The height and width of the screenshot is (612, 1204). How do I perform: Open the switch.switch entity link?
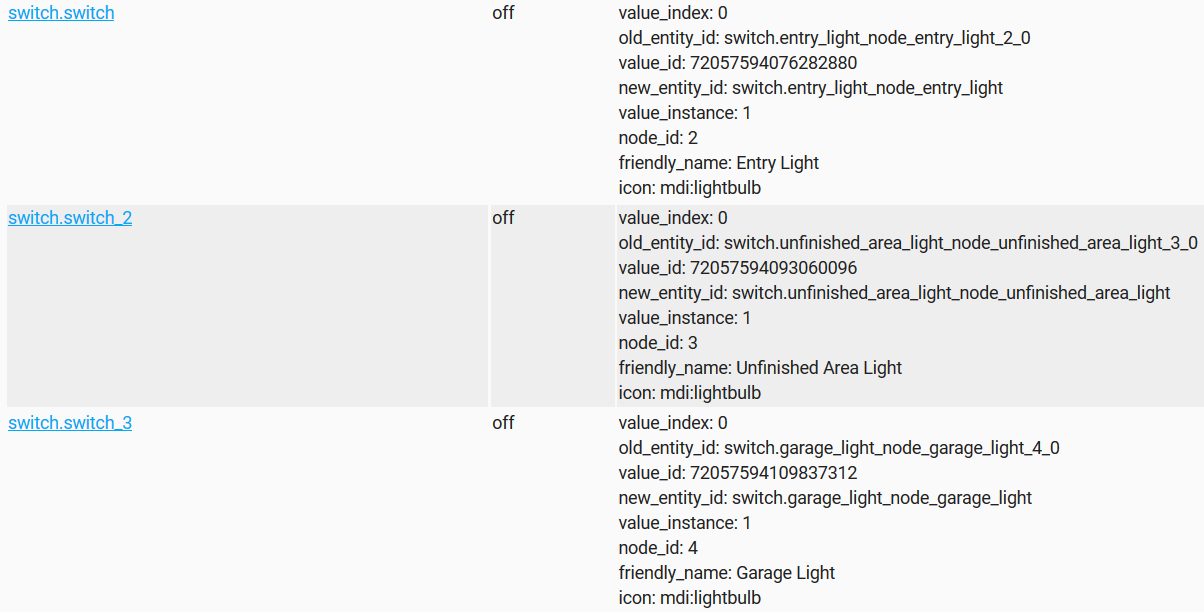[61, 13]
